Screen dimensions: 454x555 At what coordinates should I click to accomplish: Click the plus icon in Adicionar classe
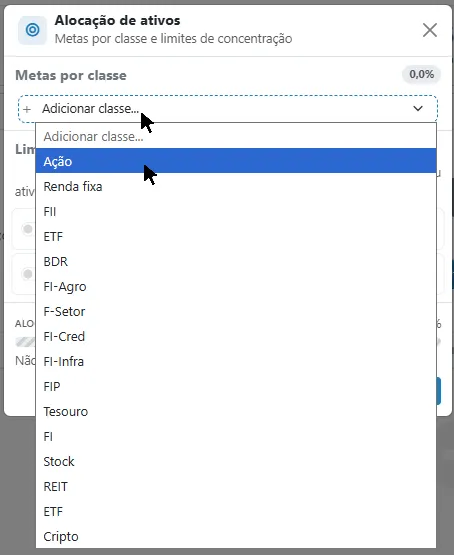coord(27,109)
